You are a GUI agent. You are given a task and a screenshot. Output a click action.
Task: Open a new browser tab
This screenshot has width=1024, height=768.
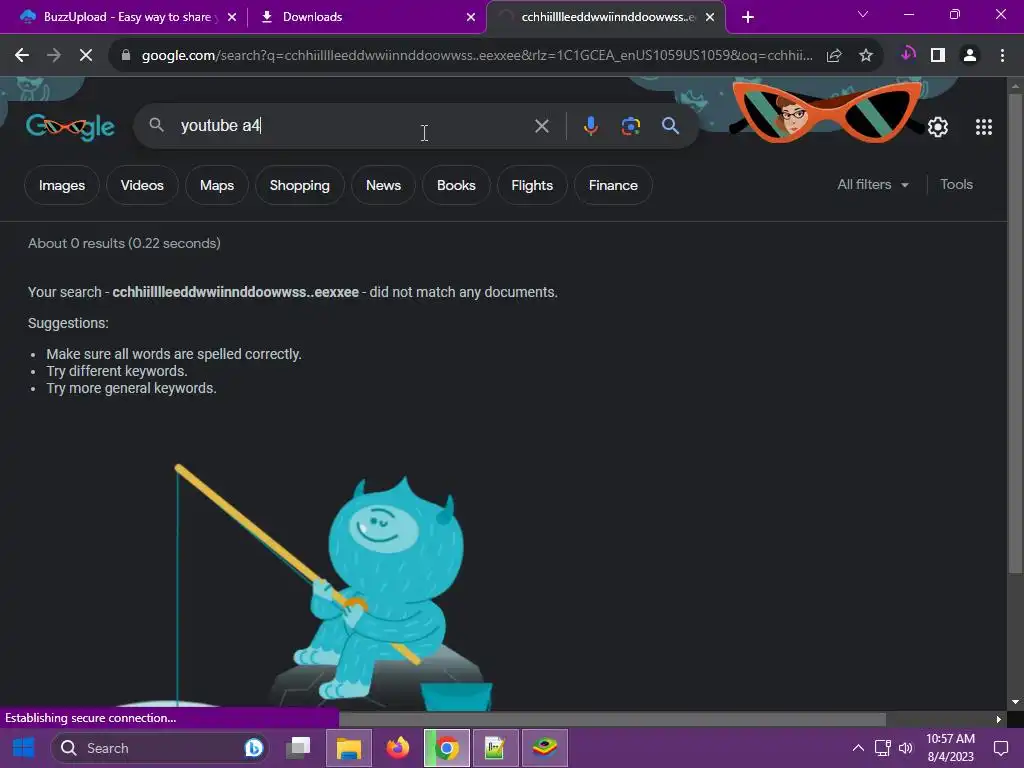pos(748,17)
